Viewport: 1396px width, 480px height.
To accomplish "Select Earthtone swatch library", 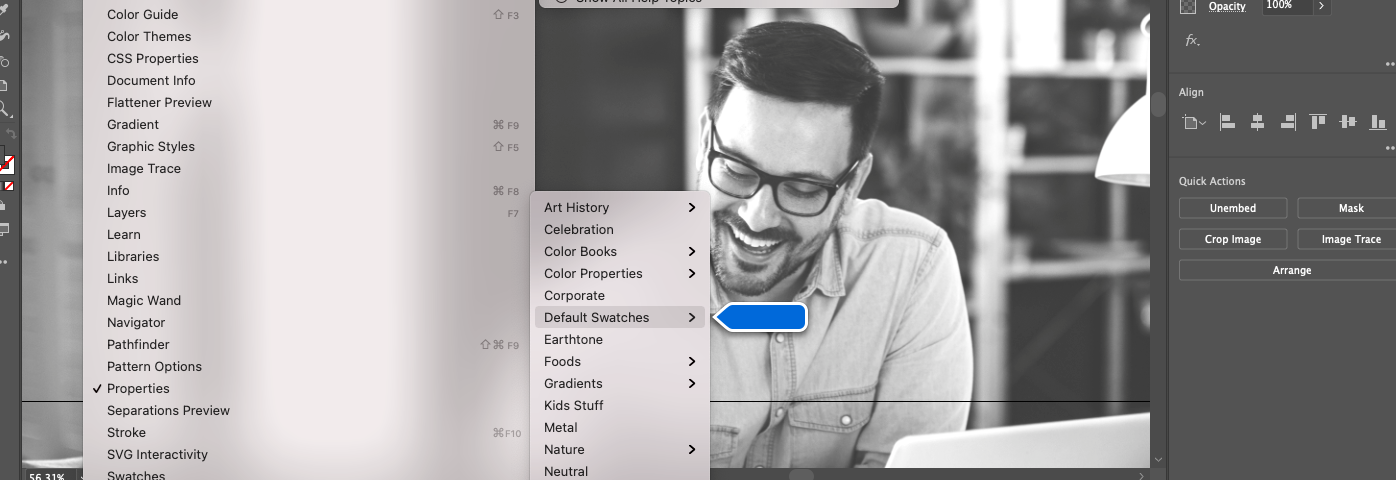I will point(573,339).
